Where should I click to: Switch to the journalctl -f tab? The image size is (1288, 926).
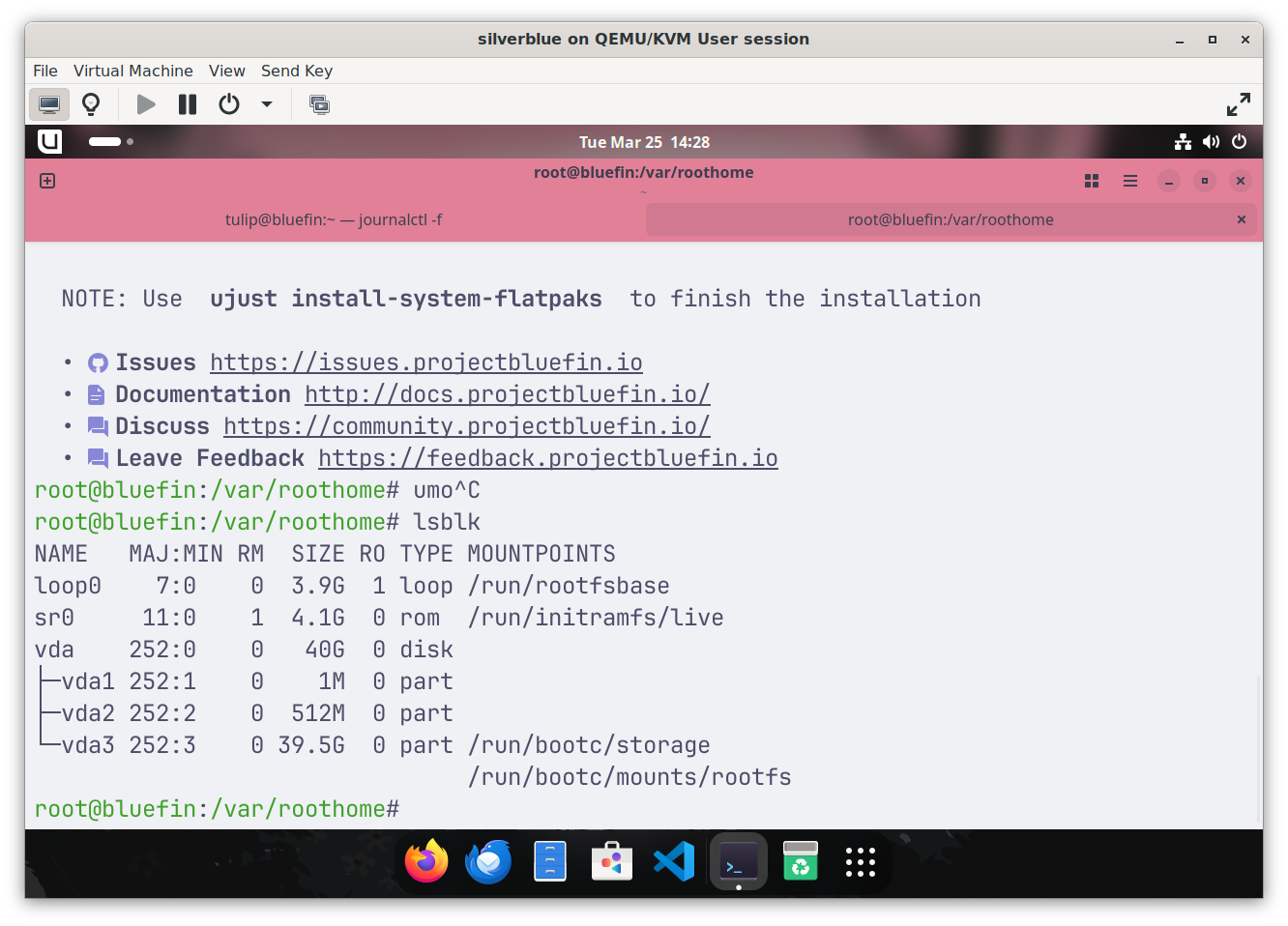pyautogui.click(x=334, y=219)
